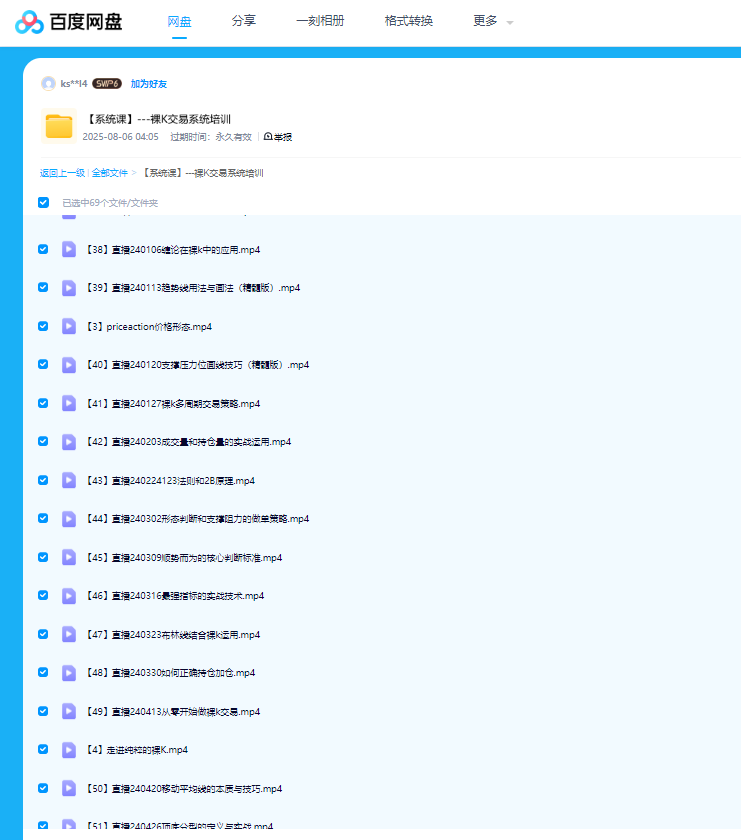
Task: Click video icon for file 【40】
Action: 69,365
